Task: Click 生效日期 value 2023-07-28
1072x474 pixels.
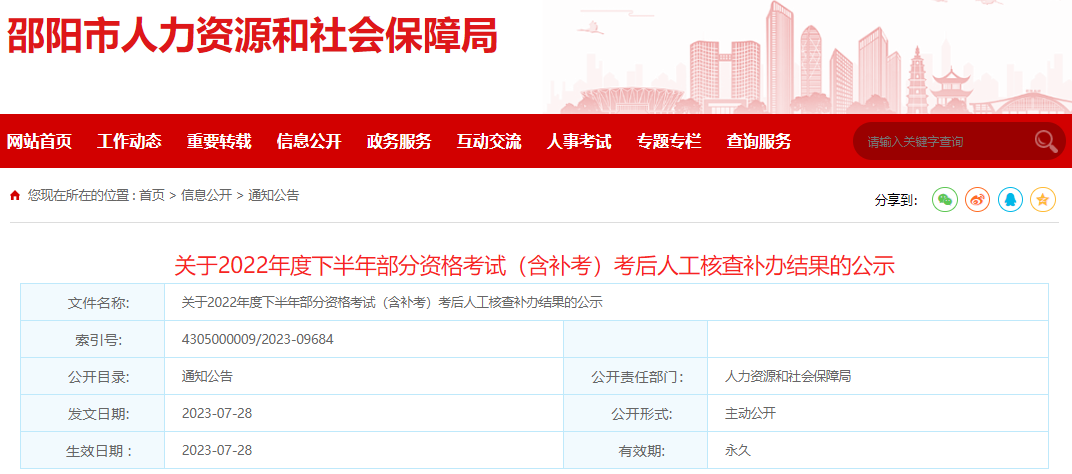Action: click(x=217, y=450)
